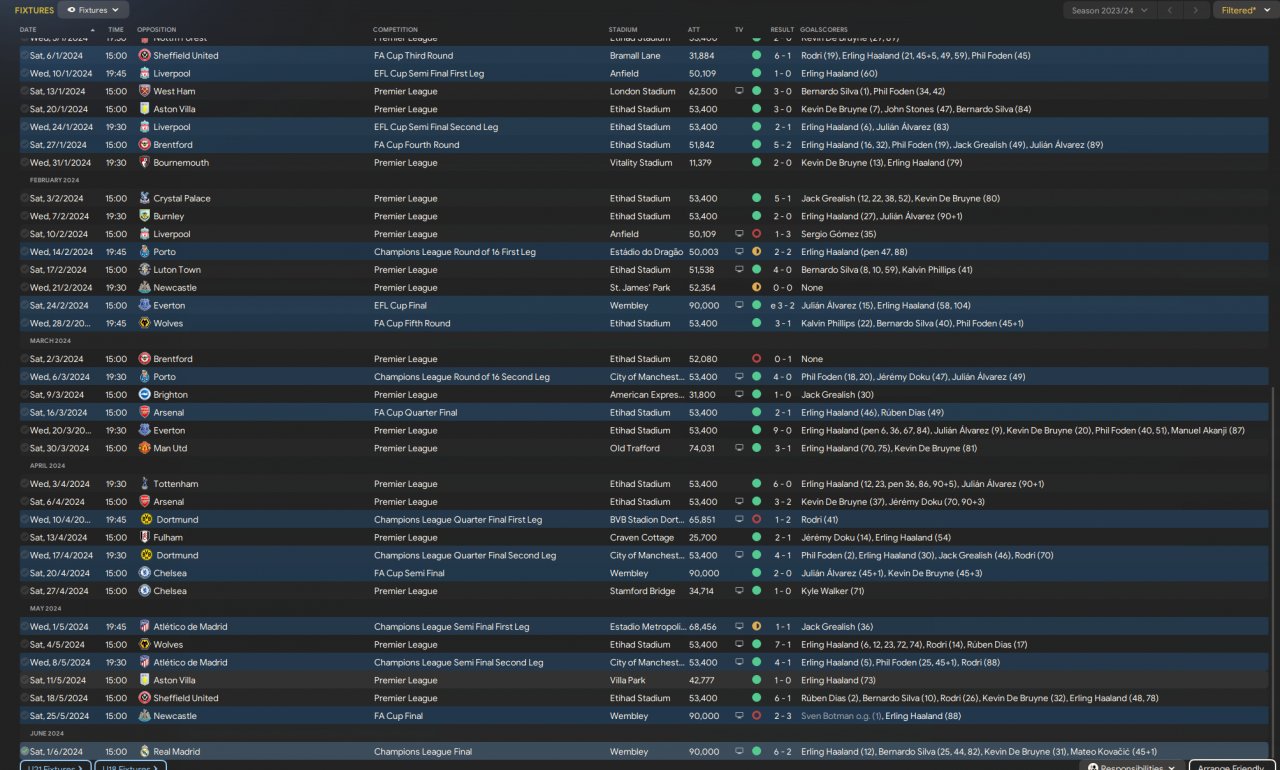Screen dimensions: 1280x770
Task: Click the TV icon in the West Ham row
Action: click(x=739, y=92)
